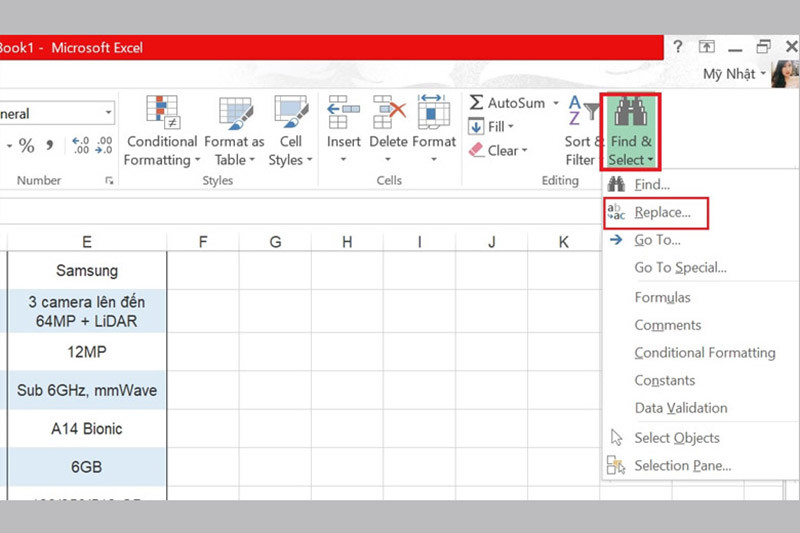Apply Percent Style format

coord(27,146)
